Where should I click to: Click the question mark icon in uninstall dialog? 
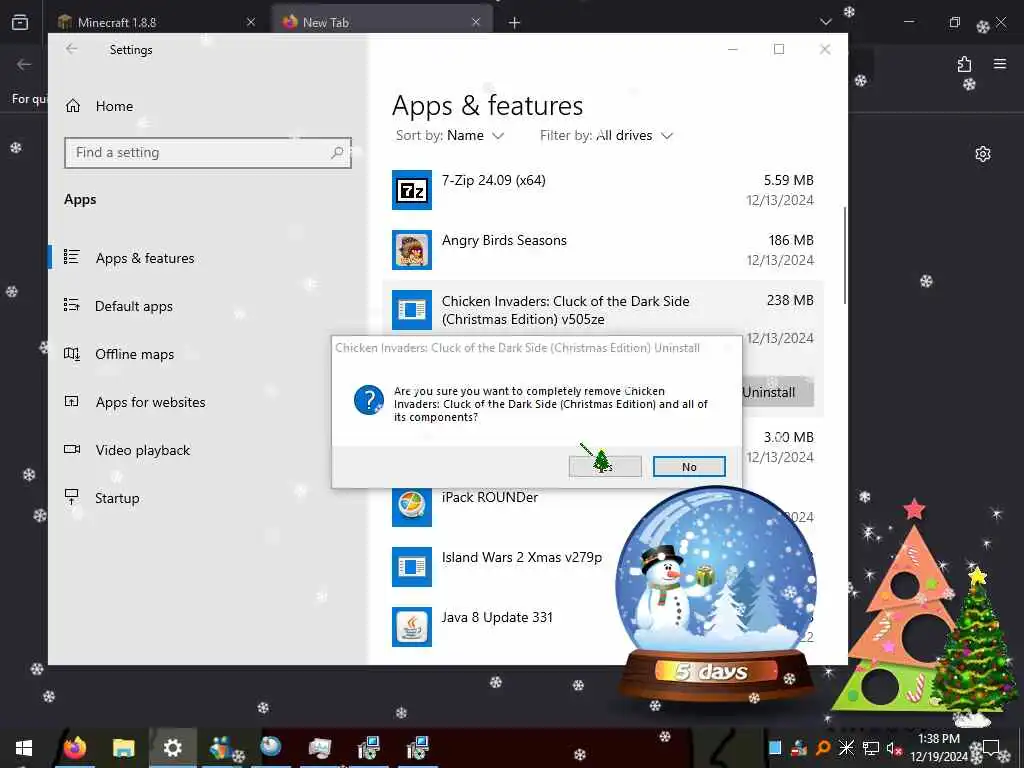368,400
